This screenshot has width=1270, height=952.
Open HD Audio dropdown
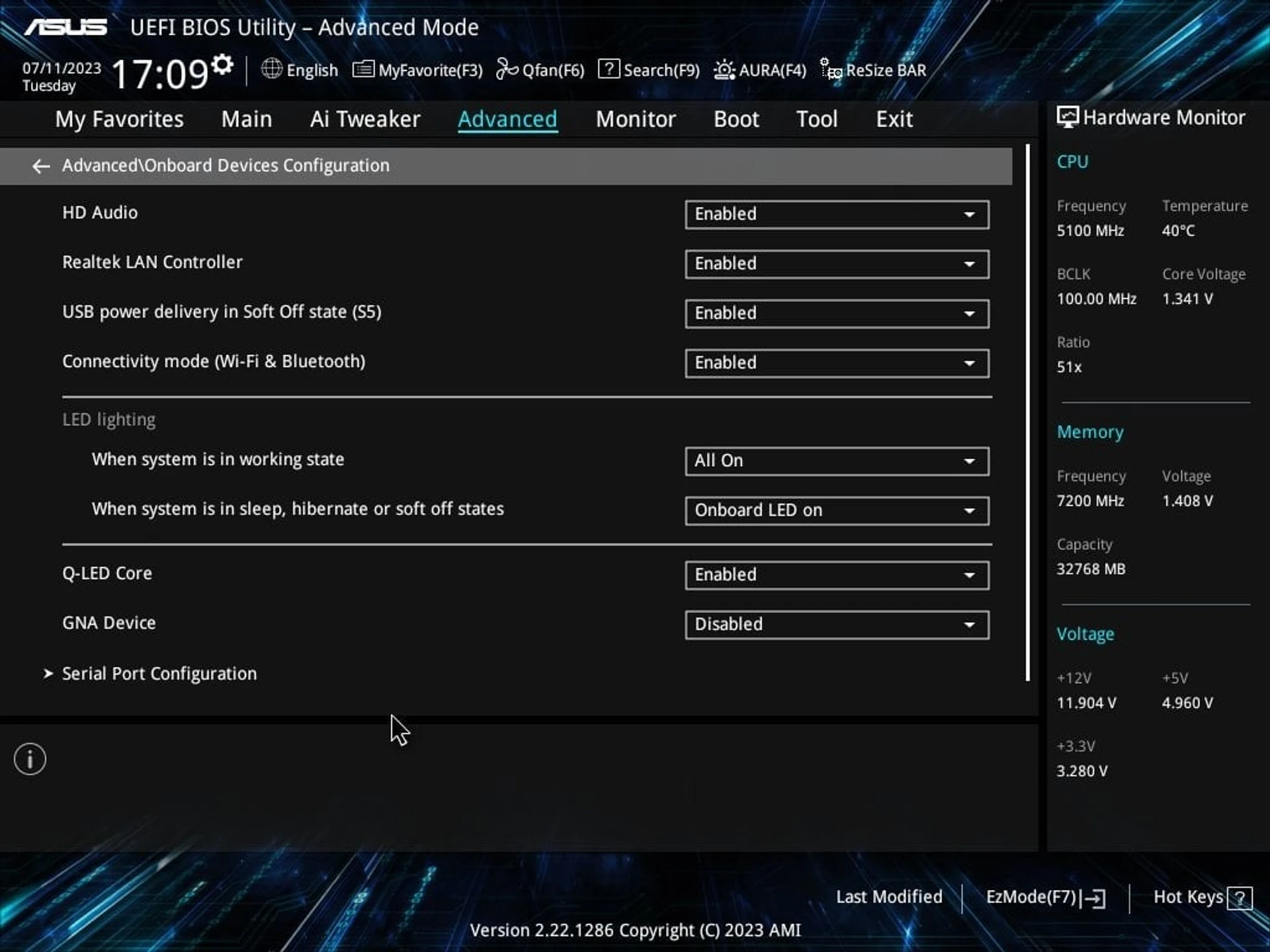pyautogui.click(x=837, y=214)
